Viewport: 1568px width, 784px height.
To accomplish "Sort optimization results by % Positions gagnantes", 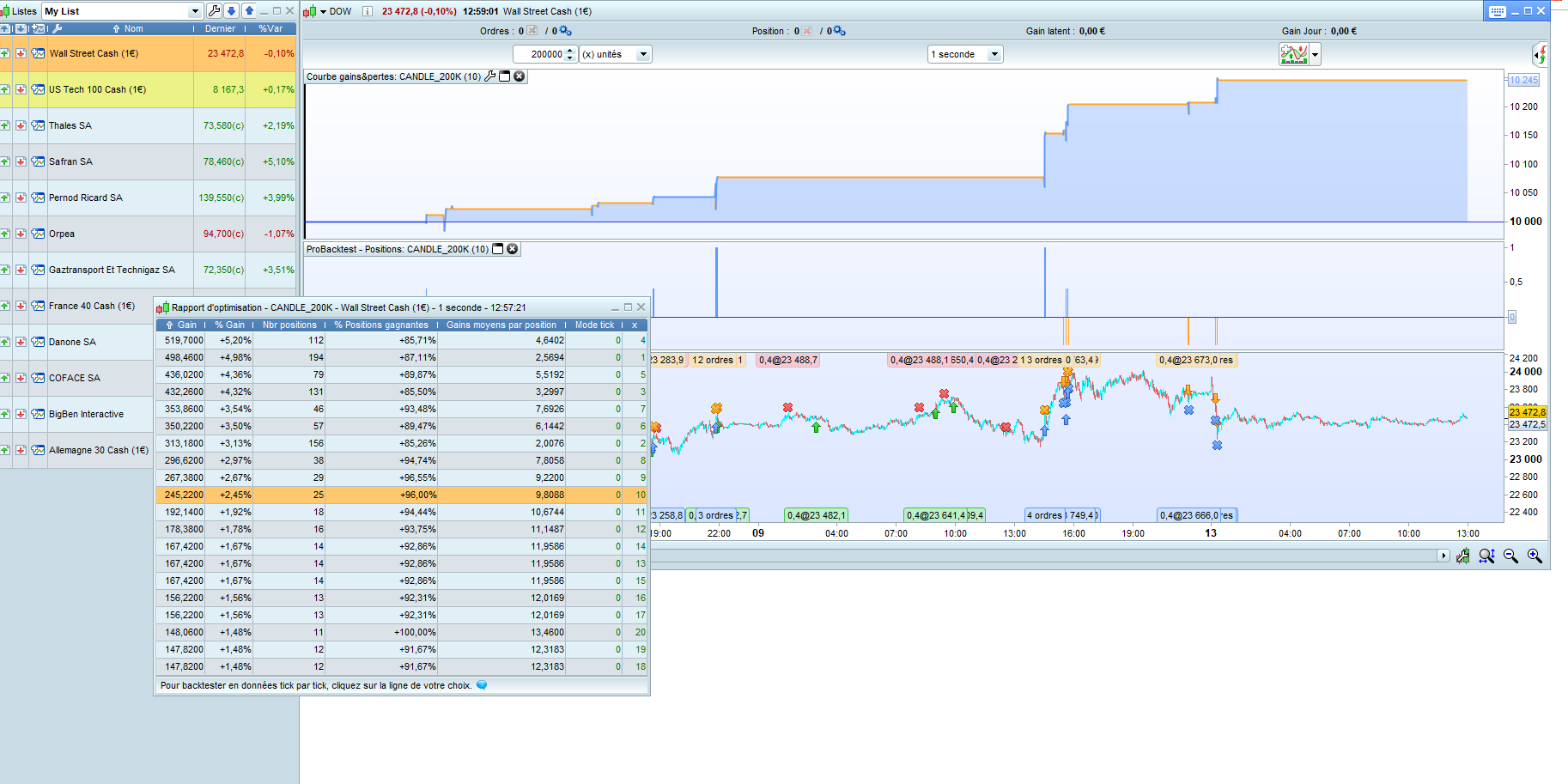I will pyautogui.click(x=381, y=325).
